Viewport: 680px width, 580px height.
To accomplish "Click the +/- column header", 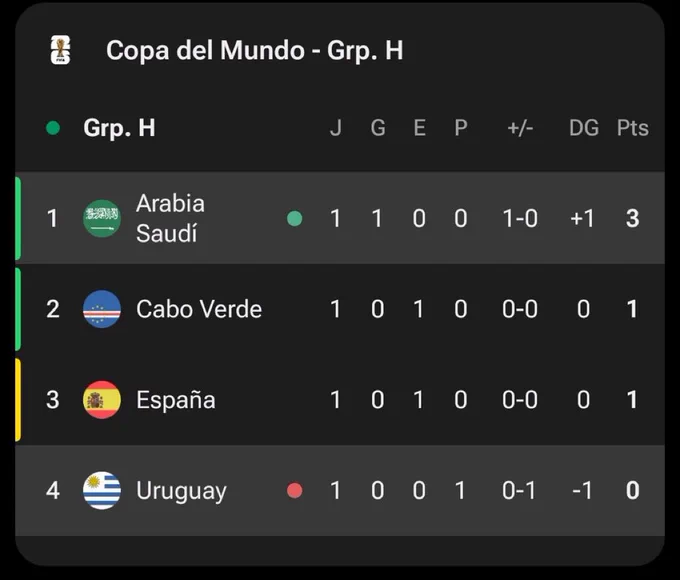I will [520, 128].
